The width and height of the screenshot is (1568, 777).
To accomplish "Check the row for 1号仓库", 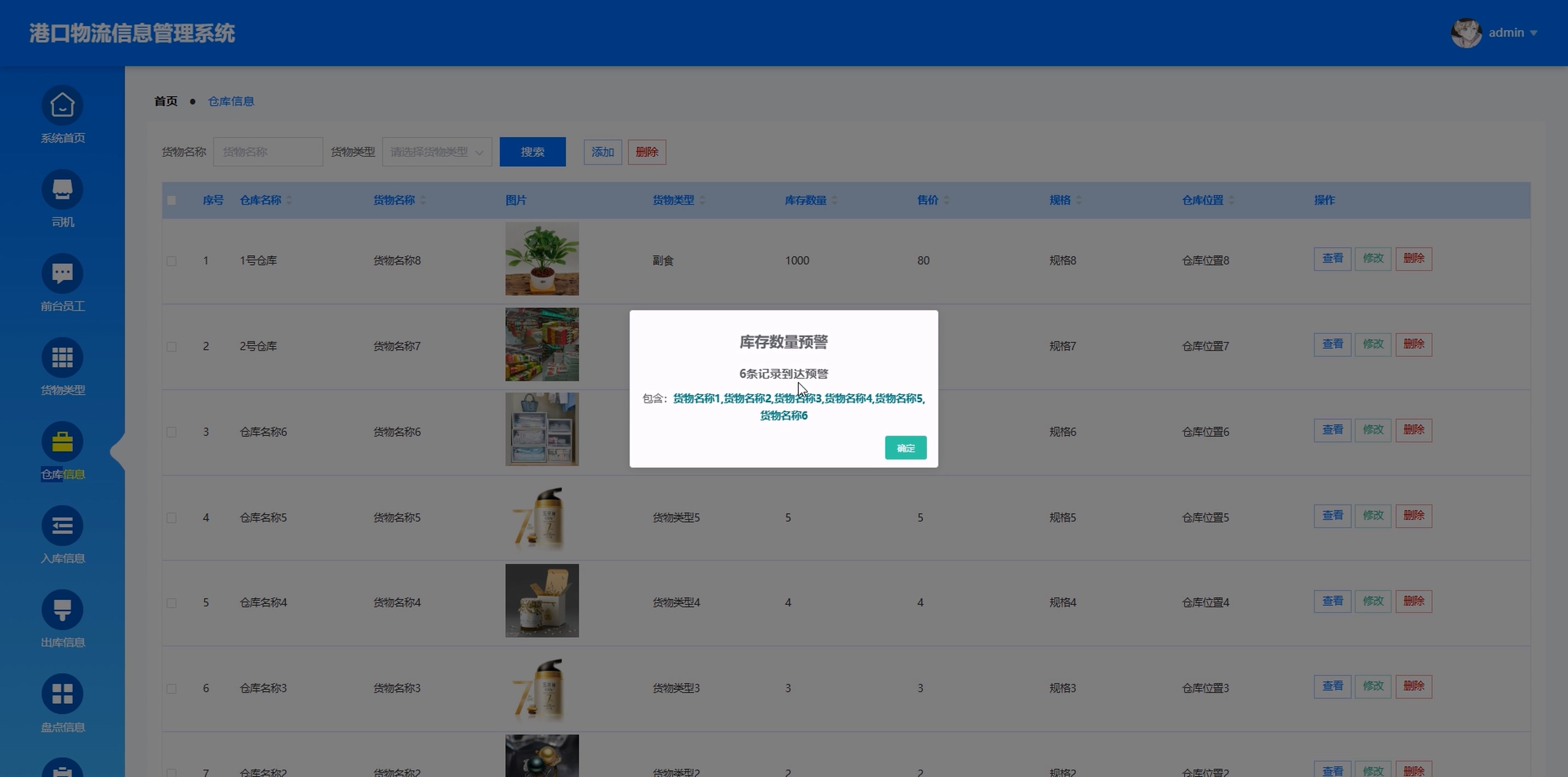I will coord(172,261).
